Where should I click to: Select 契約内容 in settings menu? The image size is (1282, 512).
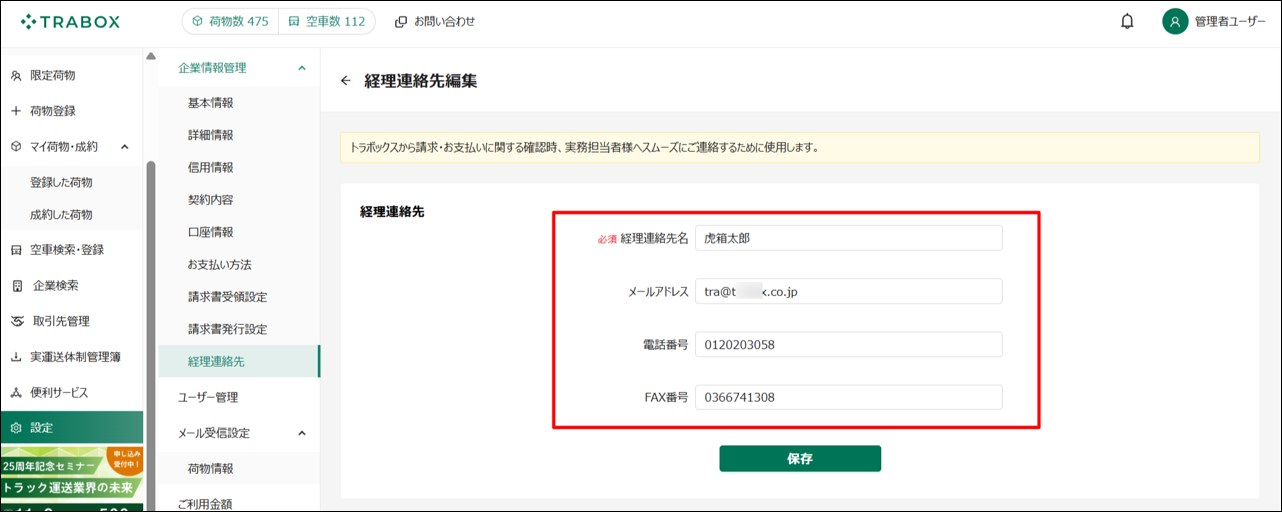pyautogui.click(x=210, y=200)
